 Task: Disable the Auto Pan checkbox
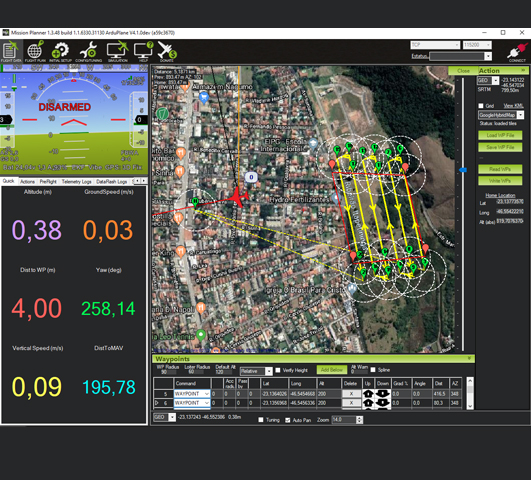(x=288, y=420)
